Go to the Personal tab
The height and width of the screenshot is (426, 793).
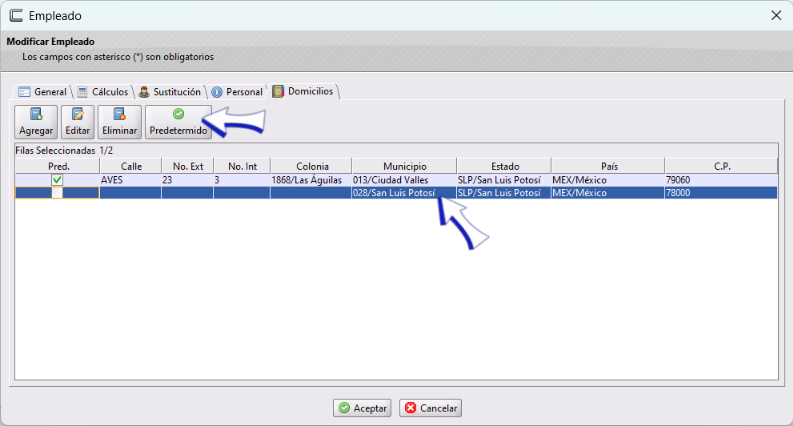click(x=237, y=92)
